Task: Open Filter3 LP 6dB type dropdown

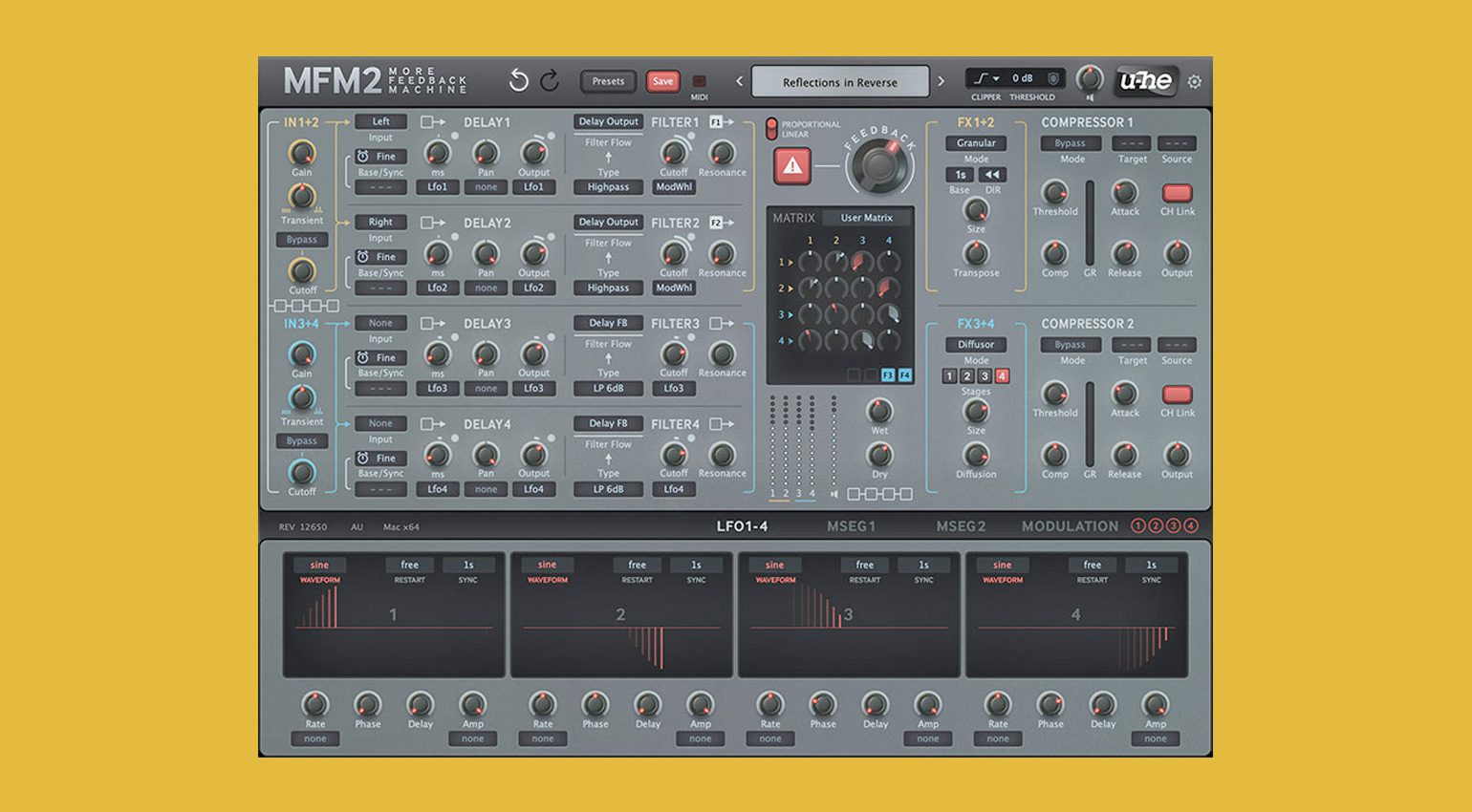Action: pyautogui.click(x=608, y=389)
